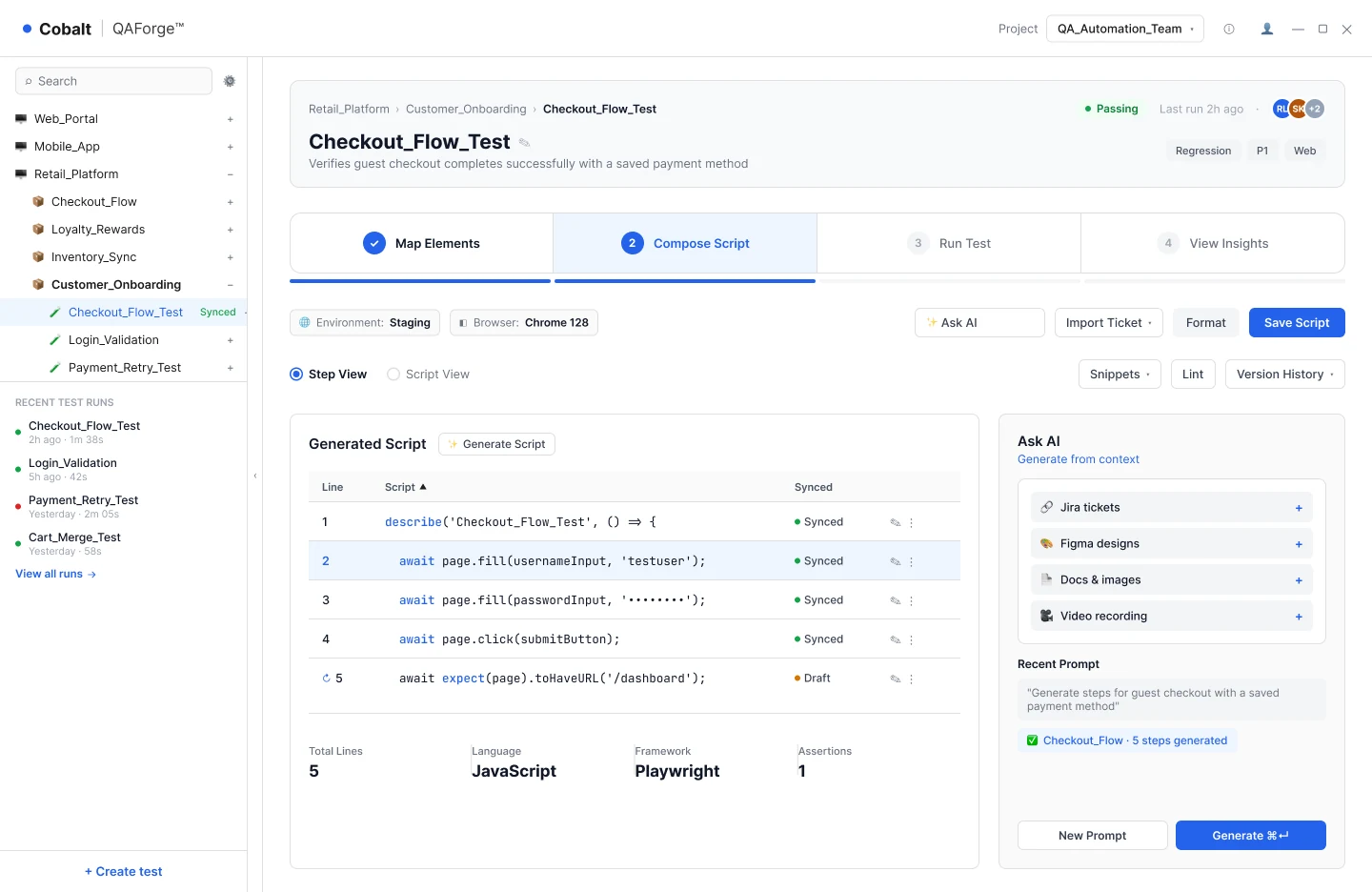
Task: Select the Step View radio button
Action: [x=296, y=375]
